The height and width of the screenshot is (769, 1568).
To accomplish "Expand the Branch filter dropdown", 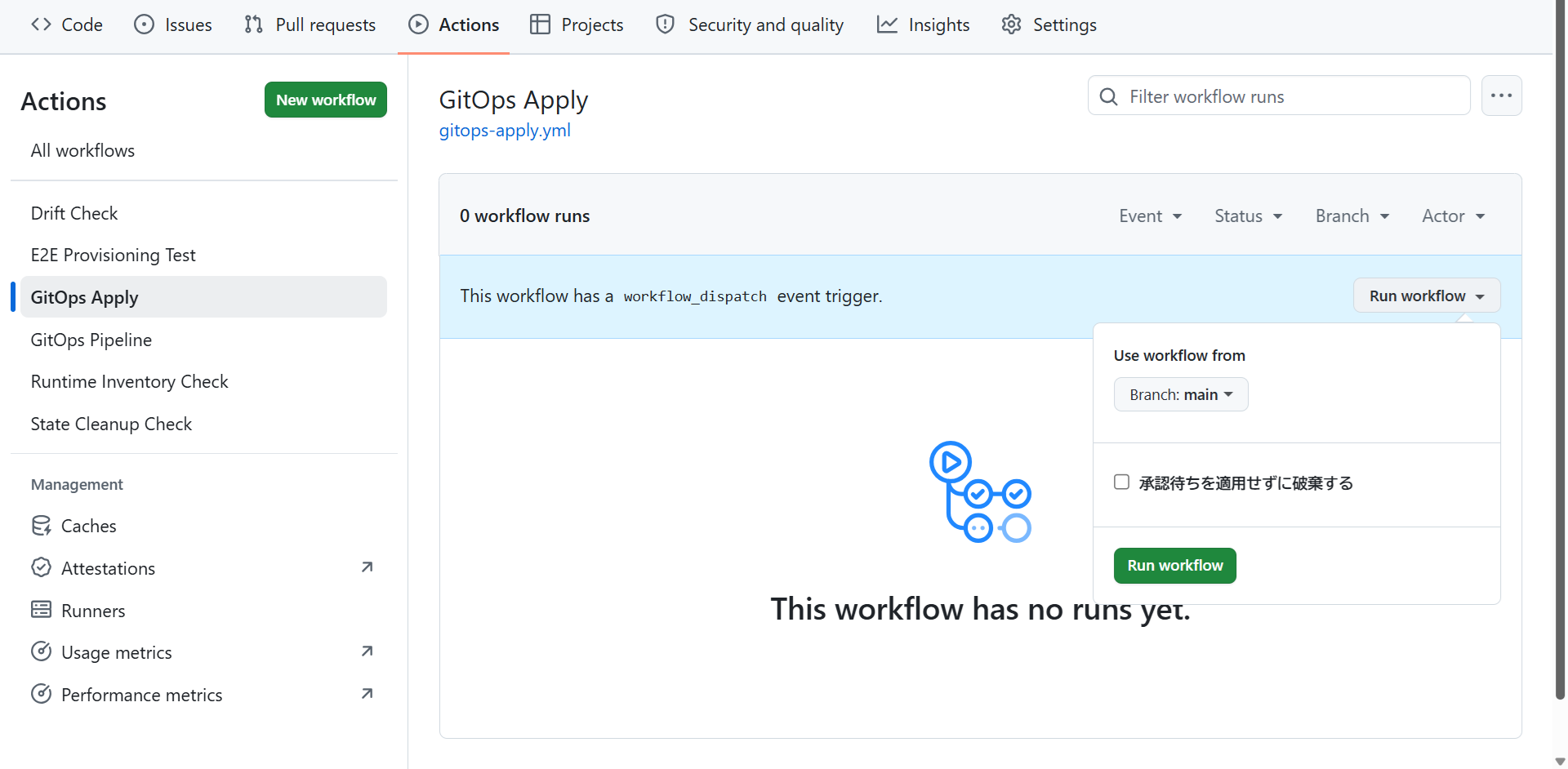I will click(x=1352, y=216).
